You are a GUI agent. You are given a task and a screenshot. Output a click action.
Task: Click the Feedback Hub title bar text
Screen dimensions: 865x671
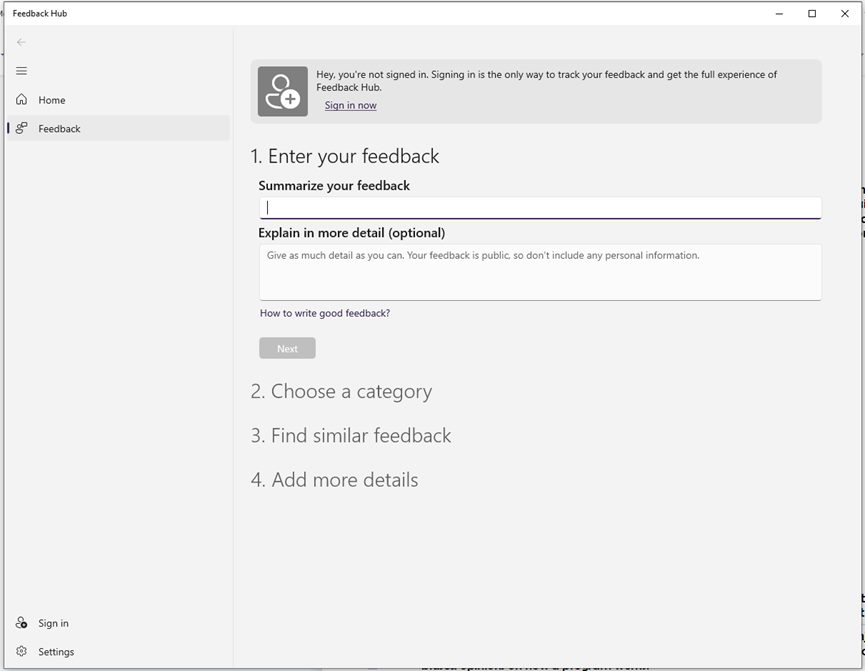pyautogui.click(x=40, y=14)
